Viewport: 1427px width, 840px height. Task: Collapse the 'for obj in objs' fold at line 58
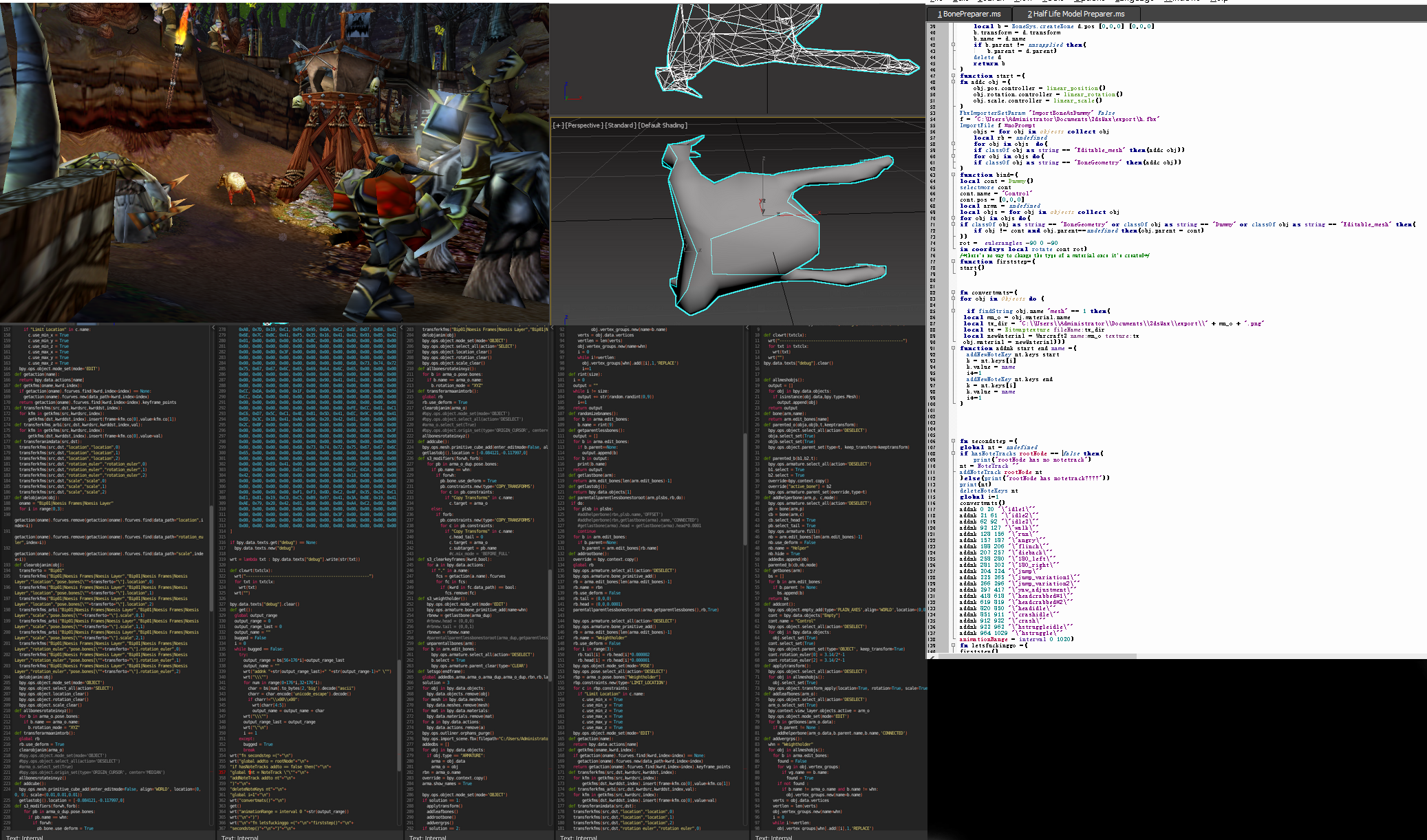[x=953, y=144]
